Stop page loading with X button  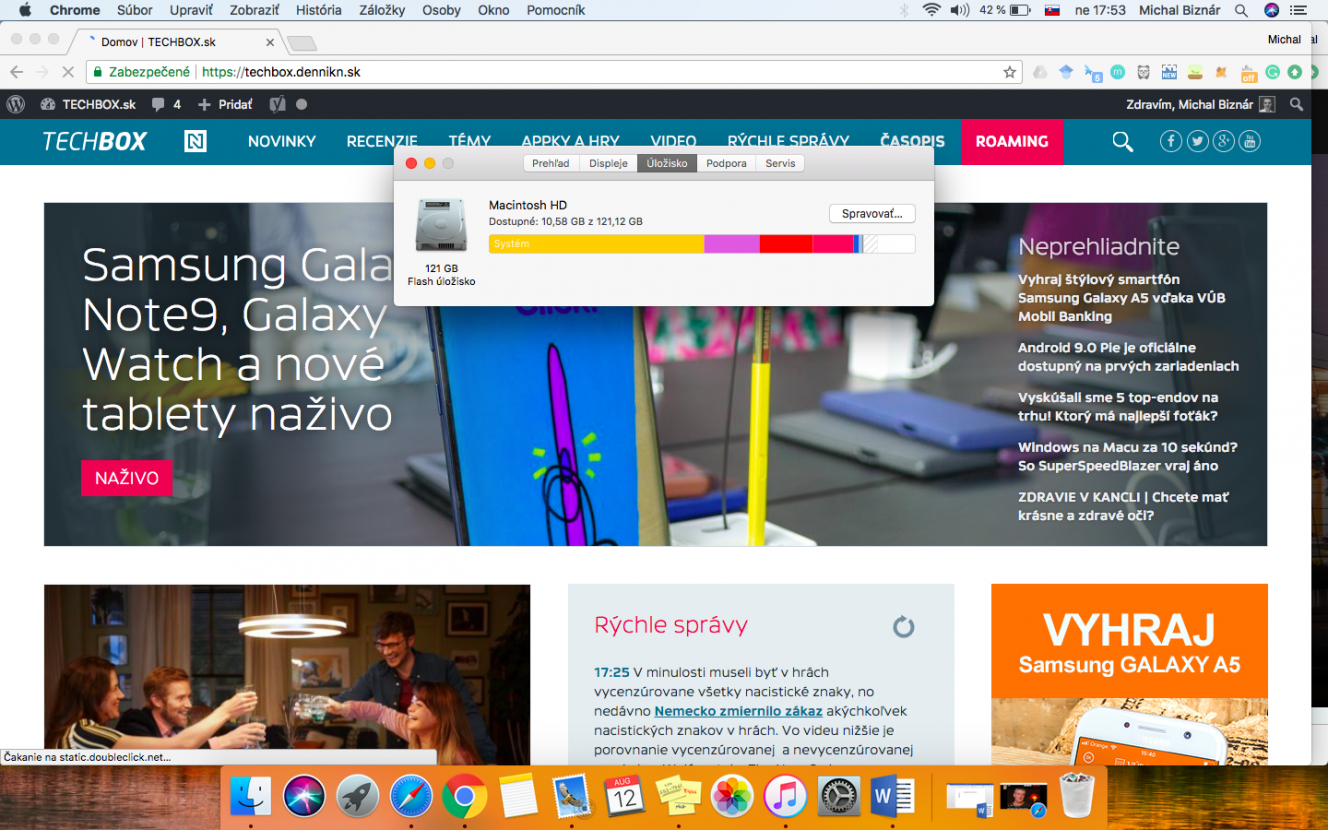point(67,72)
